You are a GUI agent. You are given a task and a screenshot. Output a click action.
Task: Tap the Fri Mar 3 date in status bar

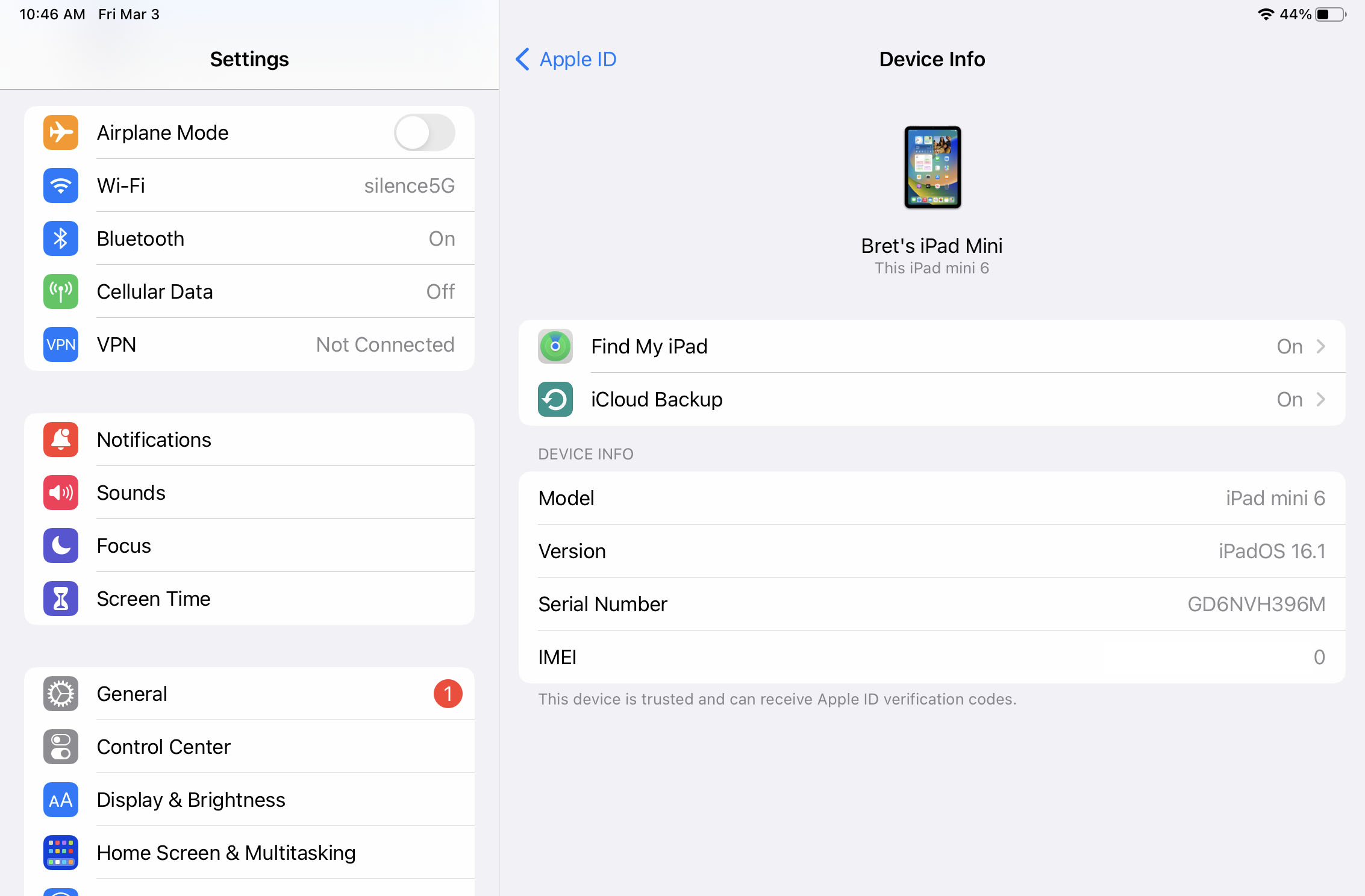point(129,14)
